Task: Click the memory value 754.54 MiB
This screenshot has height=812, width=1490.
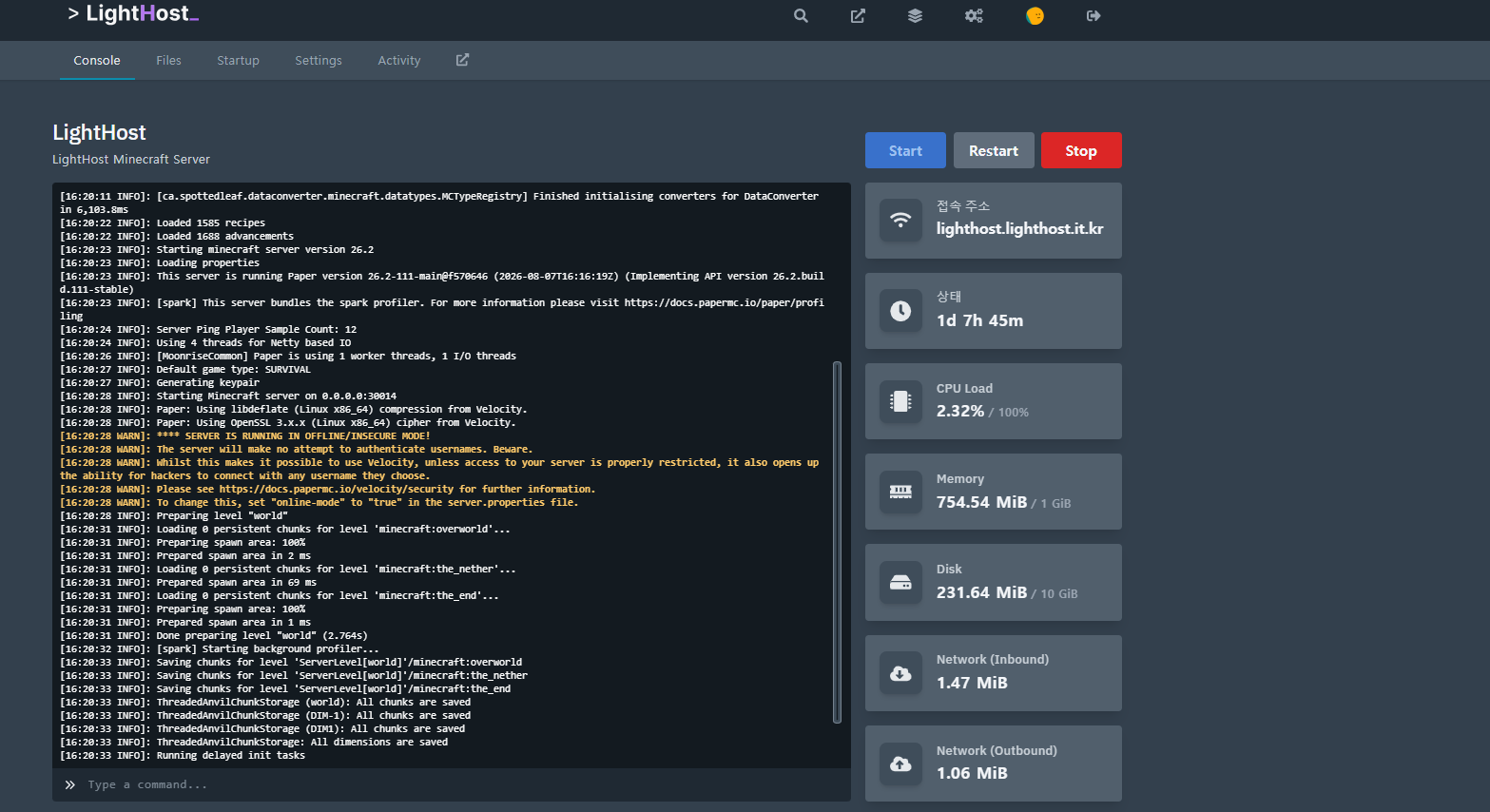Action: point(982,502)
